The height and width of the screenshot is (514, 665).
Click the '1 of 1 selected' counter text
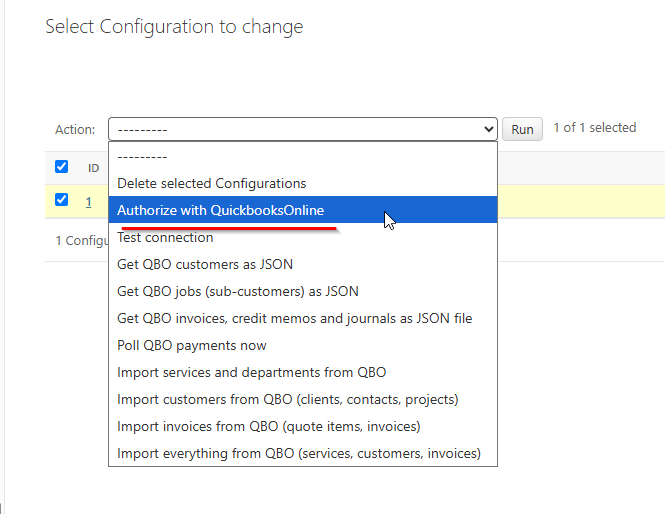595,128
